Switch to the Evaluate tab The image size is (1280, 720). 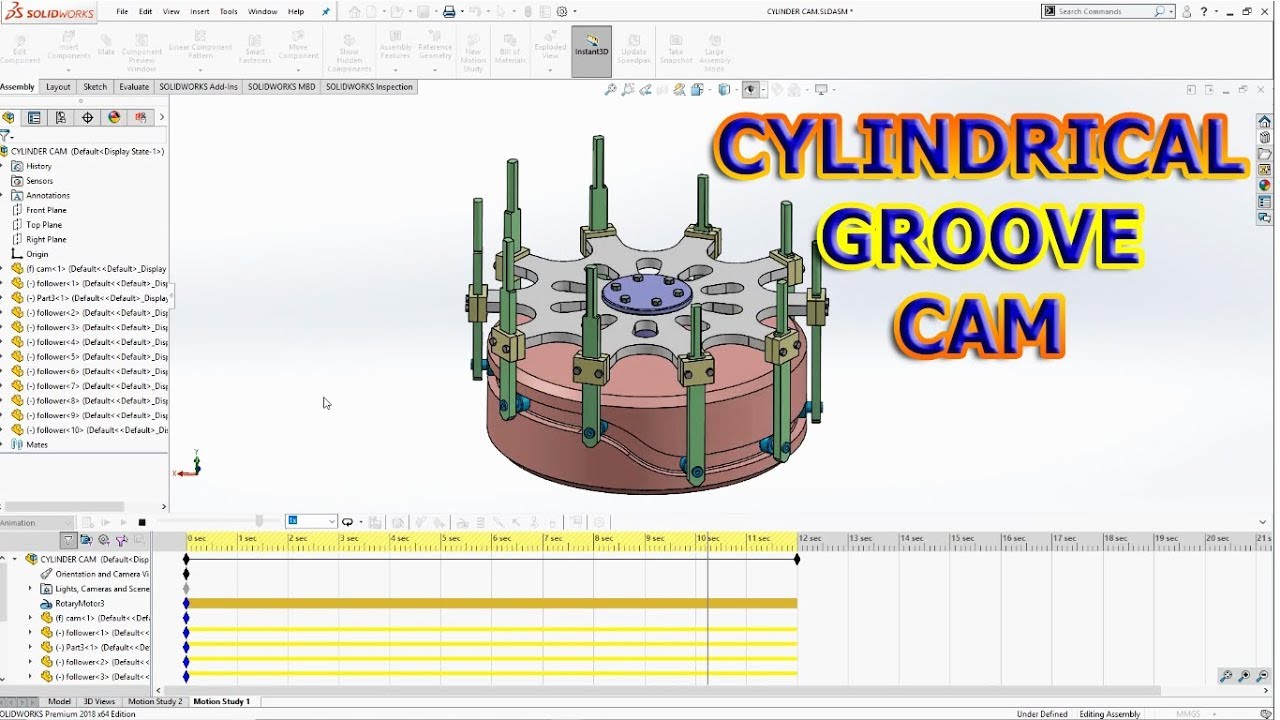(x=134, y=87)
